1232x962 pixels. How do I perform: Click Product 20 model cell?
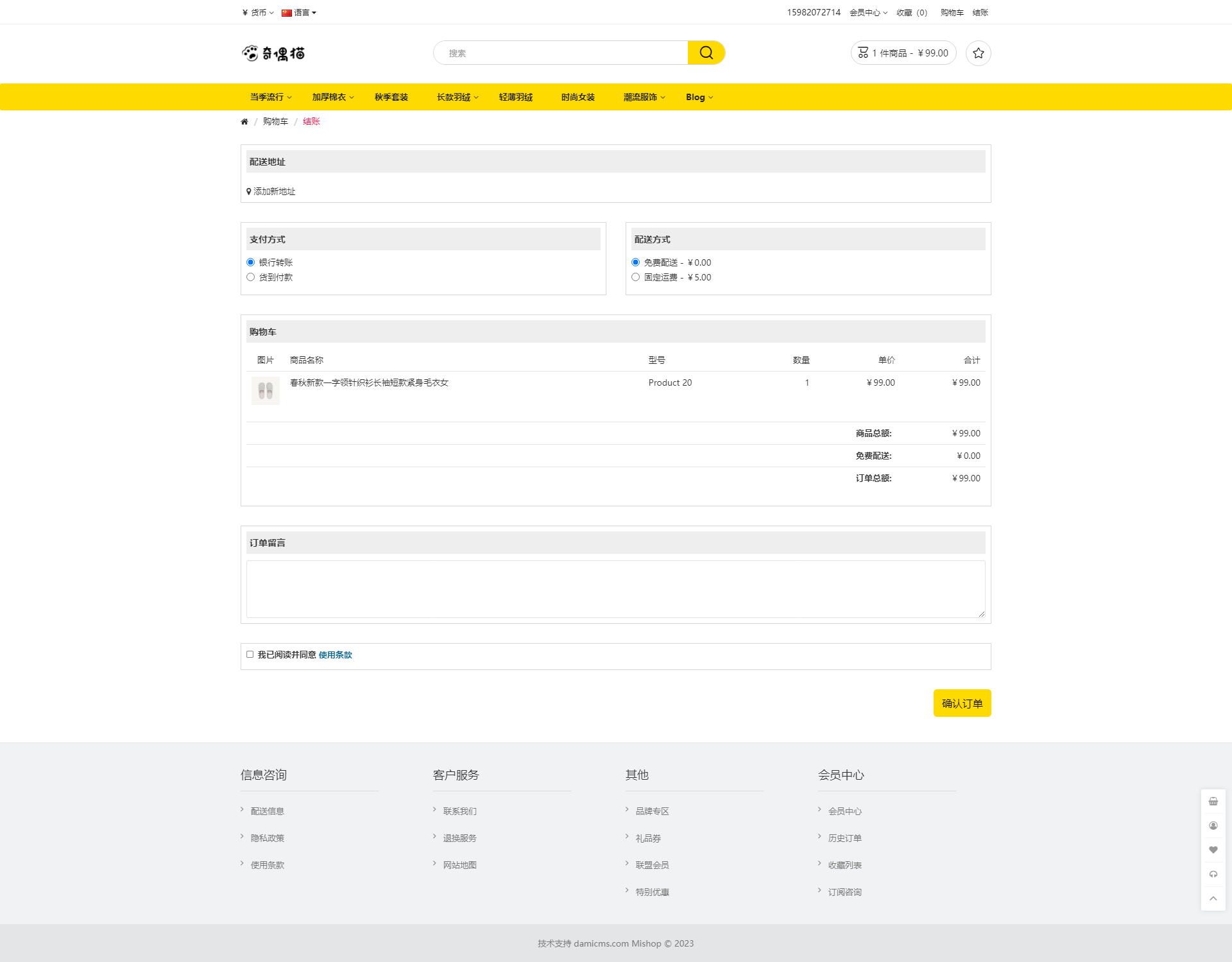point(670,383)
